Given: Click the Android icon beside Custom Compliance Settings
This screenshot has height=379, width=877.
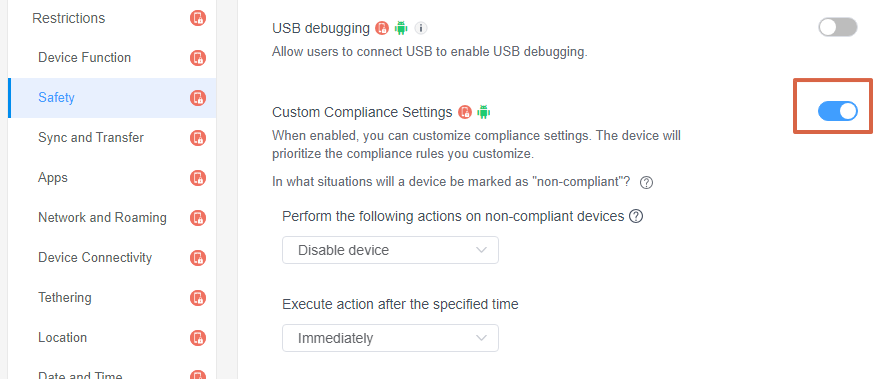Looking at the screenshot, I should pos(484,112).
